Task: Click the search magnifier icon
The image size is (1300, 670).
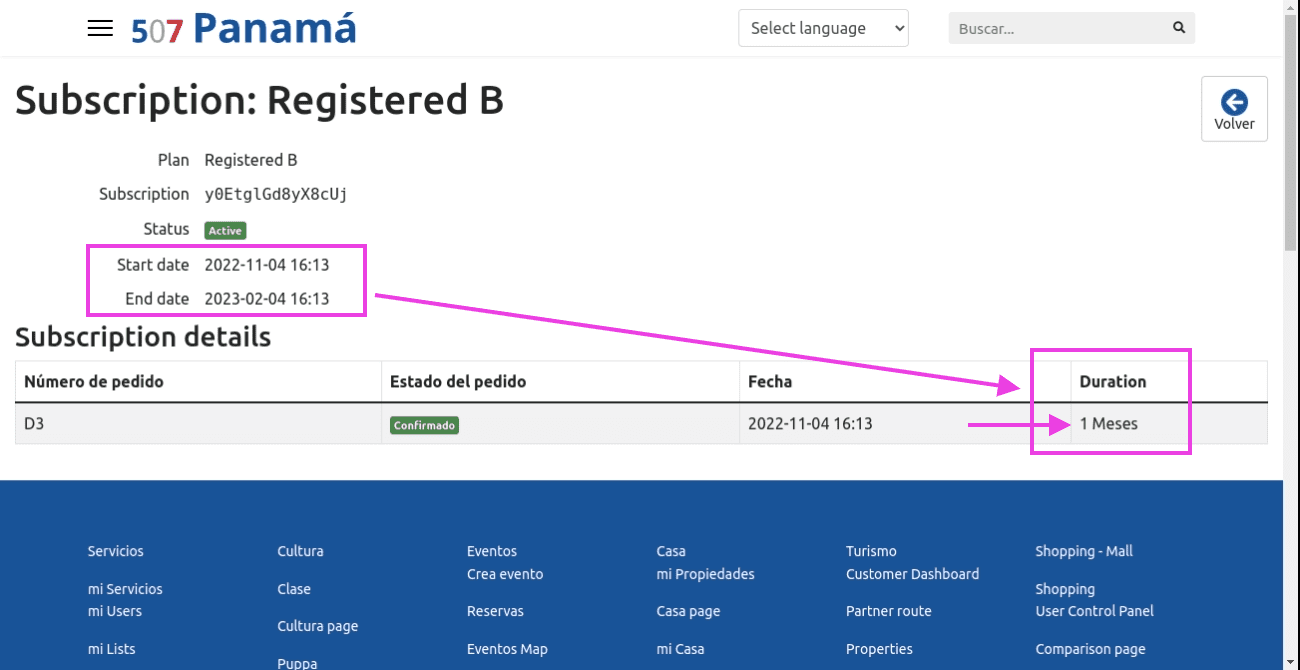Action: tap(1179, 28)
